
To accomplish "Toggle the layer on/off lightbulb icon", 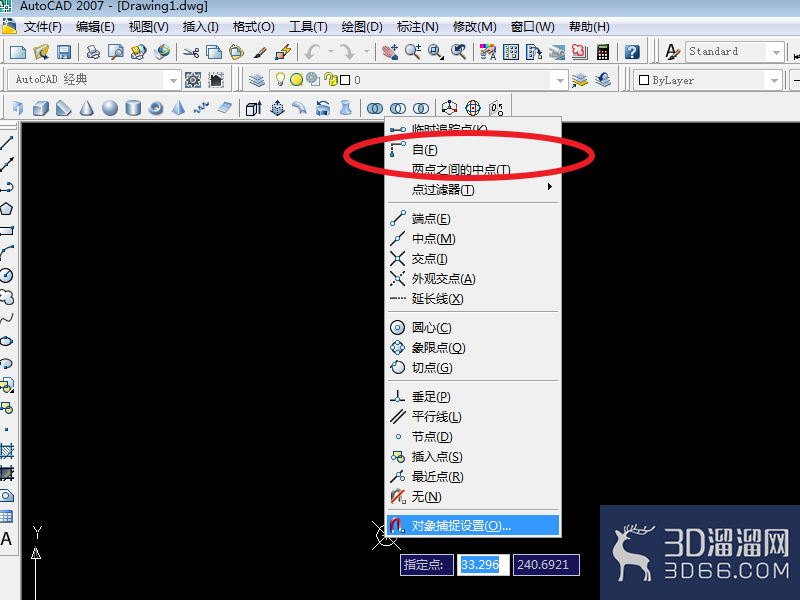I will click(x=280, y=79).
